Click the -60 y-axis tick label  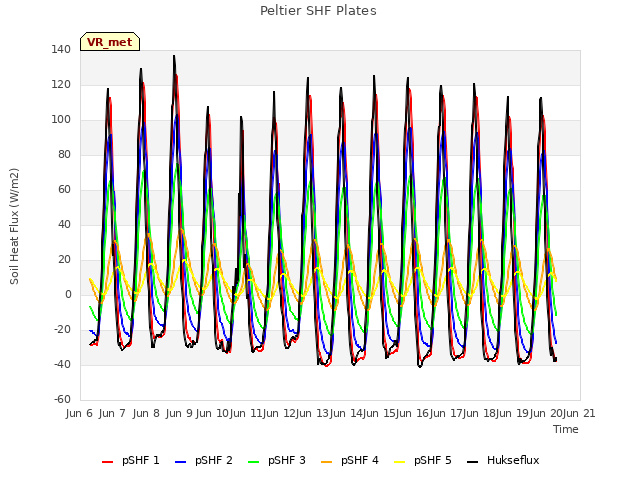pos(62,400)
